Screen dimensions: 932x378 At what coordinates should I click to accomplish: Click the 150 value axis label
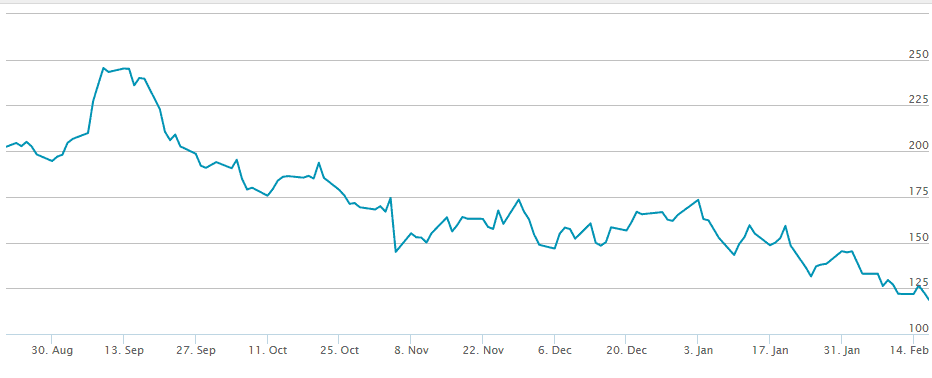(919, 237)
